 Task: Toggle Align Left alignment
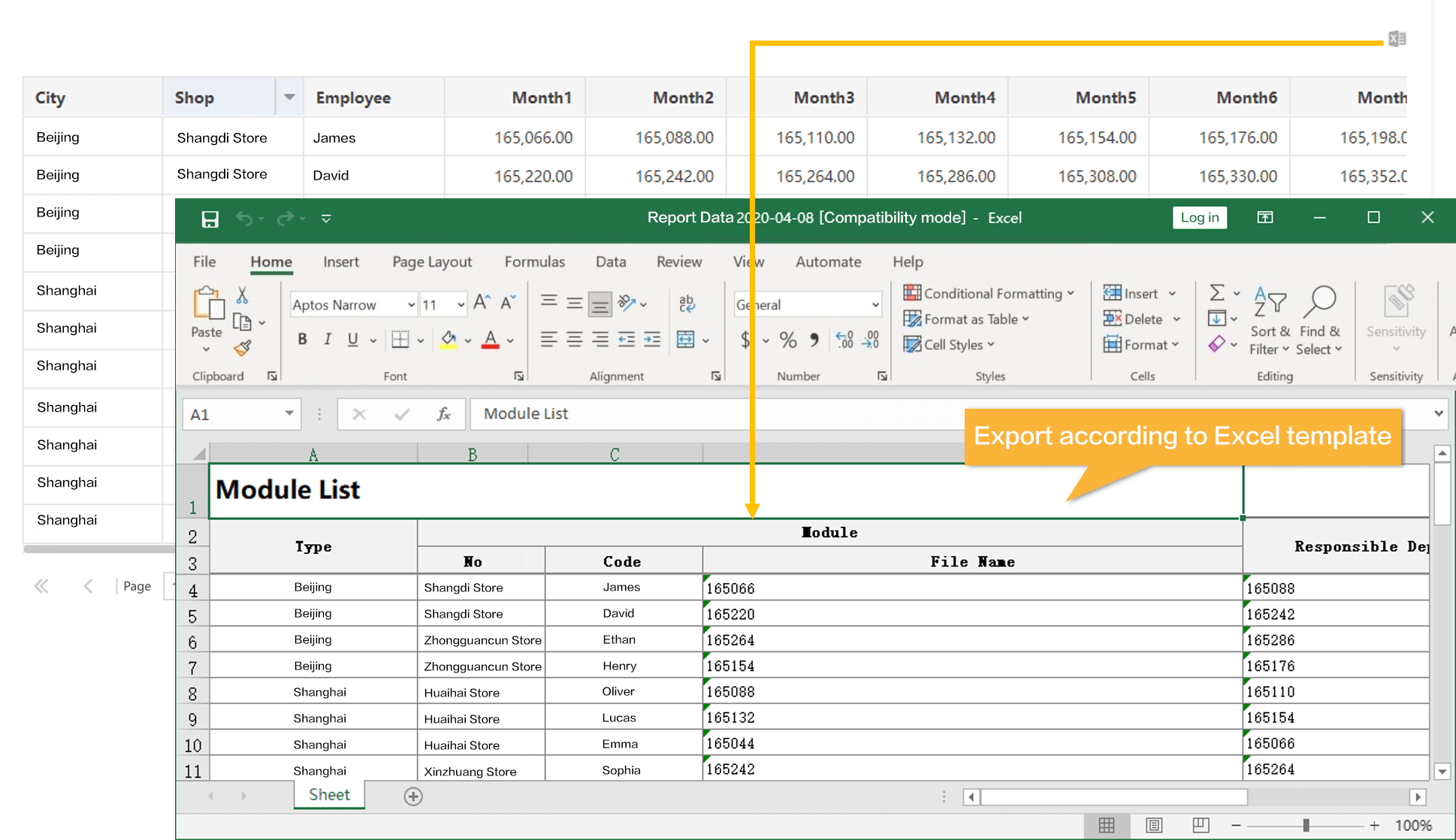tap(549, 340)
